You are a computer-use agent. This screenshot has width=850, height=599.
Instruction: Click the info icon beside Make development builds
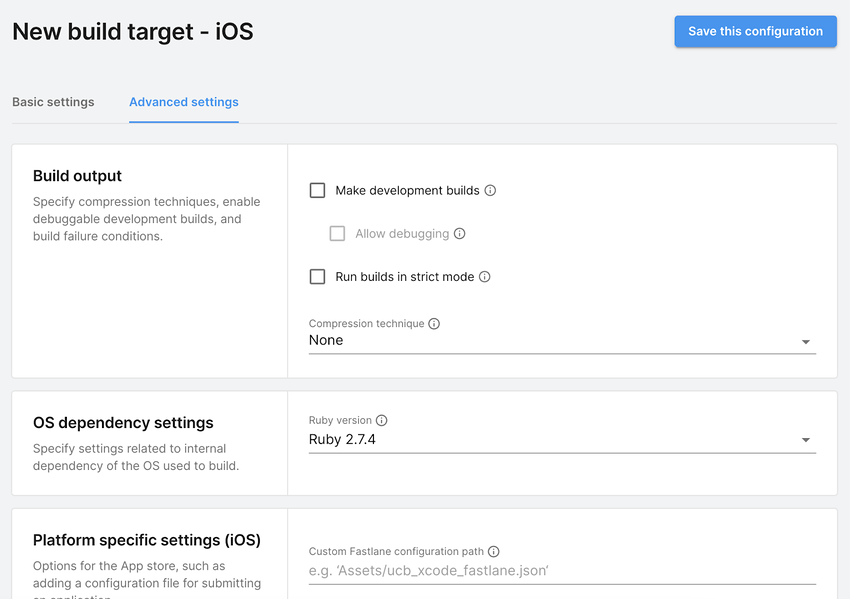pos(490,190)
